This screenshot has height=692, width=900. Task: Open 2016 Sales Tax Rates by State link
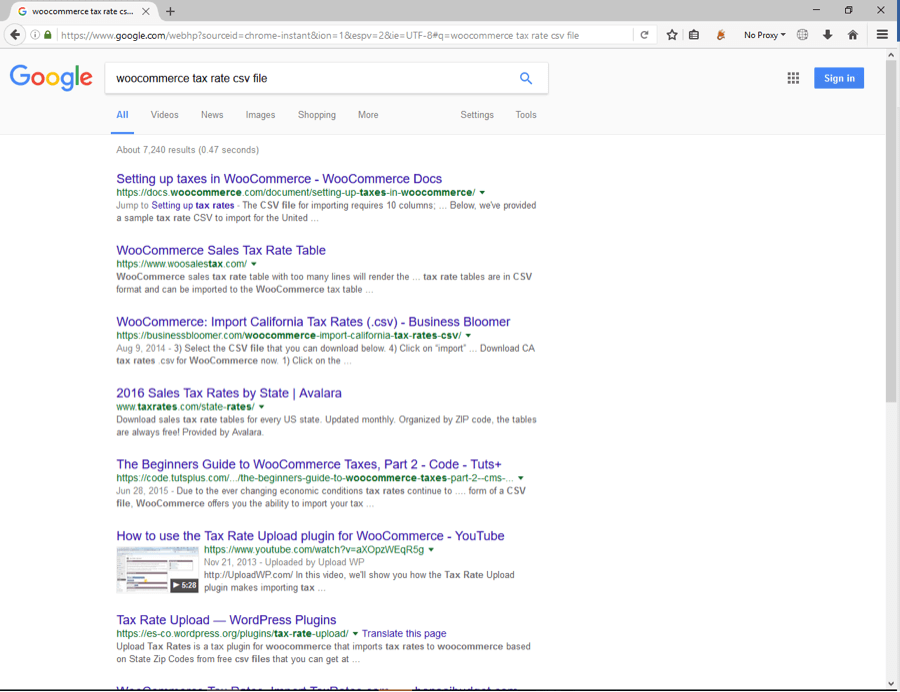click(x=229, y=393)
